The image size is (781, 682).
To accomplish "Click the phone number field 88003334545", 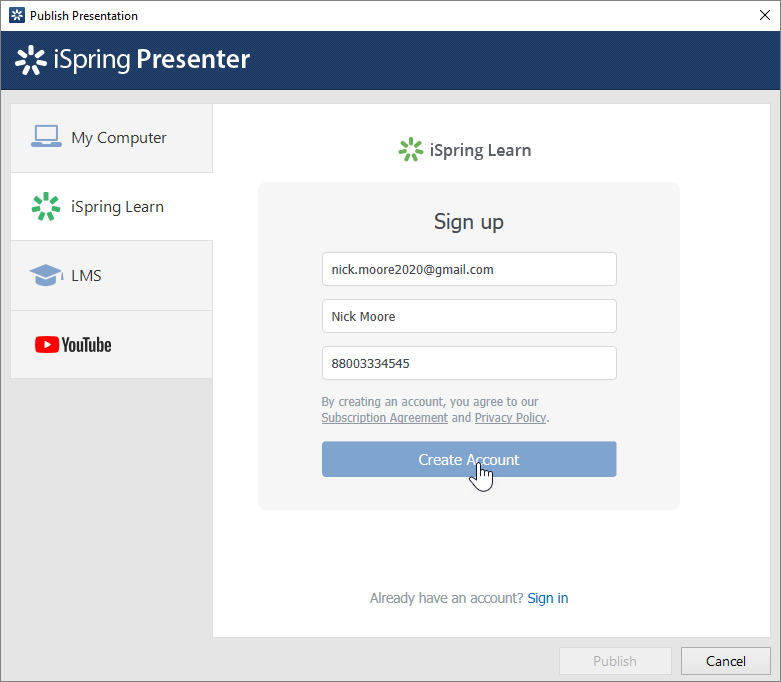I will pyautogui.click(x=469, y=363).
